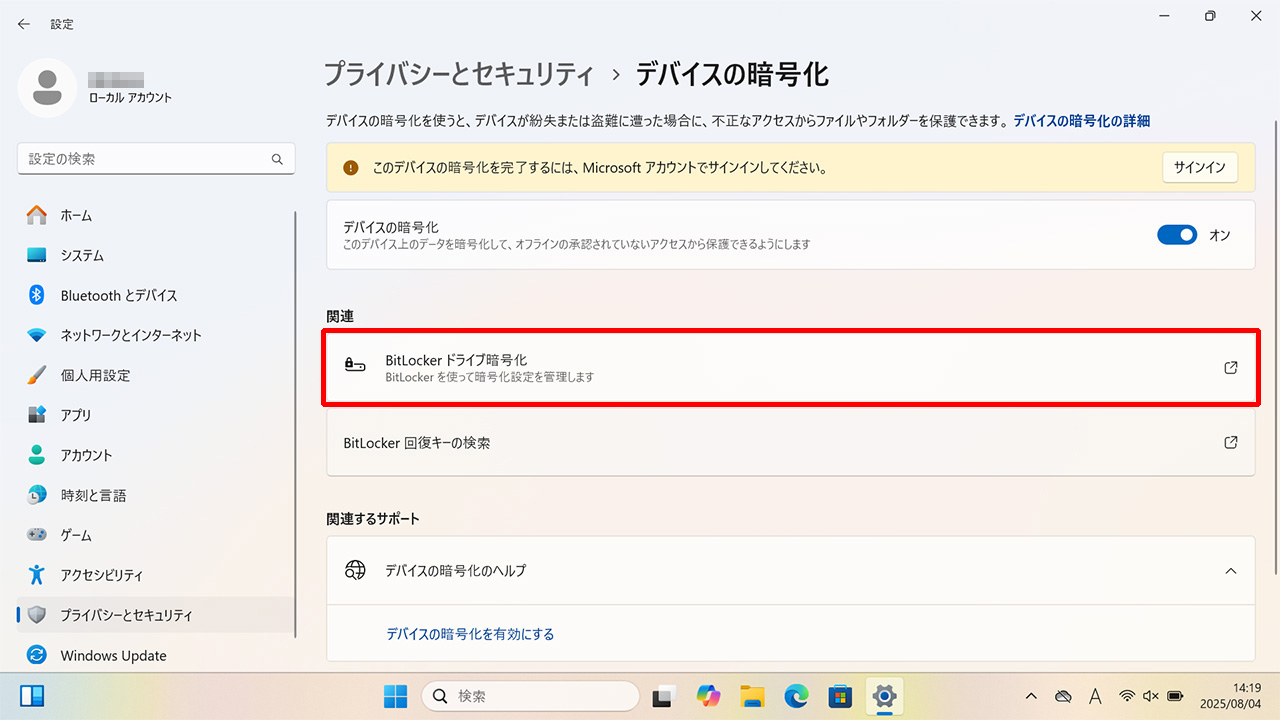Screen dimensions: 1280x720
Task: Click the warning icon in the yellow sign-in banner
Action: [x=350, y=168]
